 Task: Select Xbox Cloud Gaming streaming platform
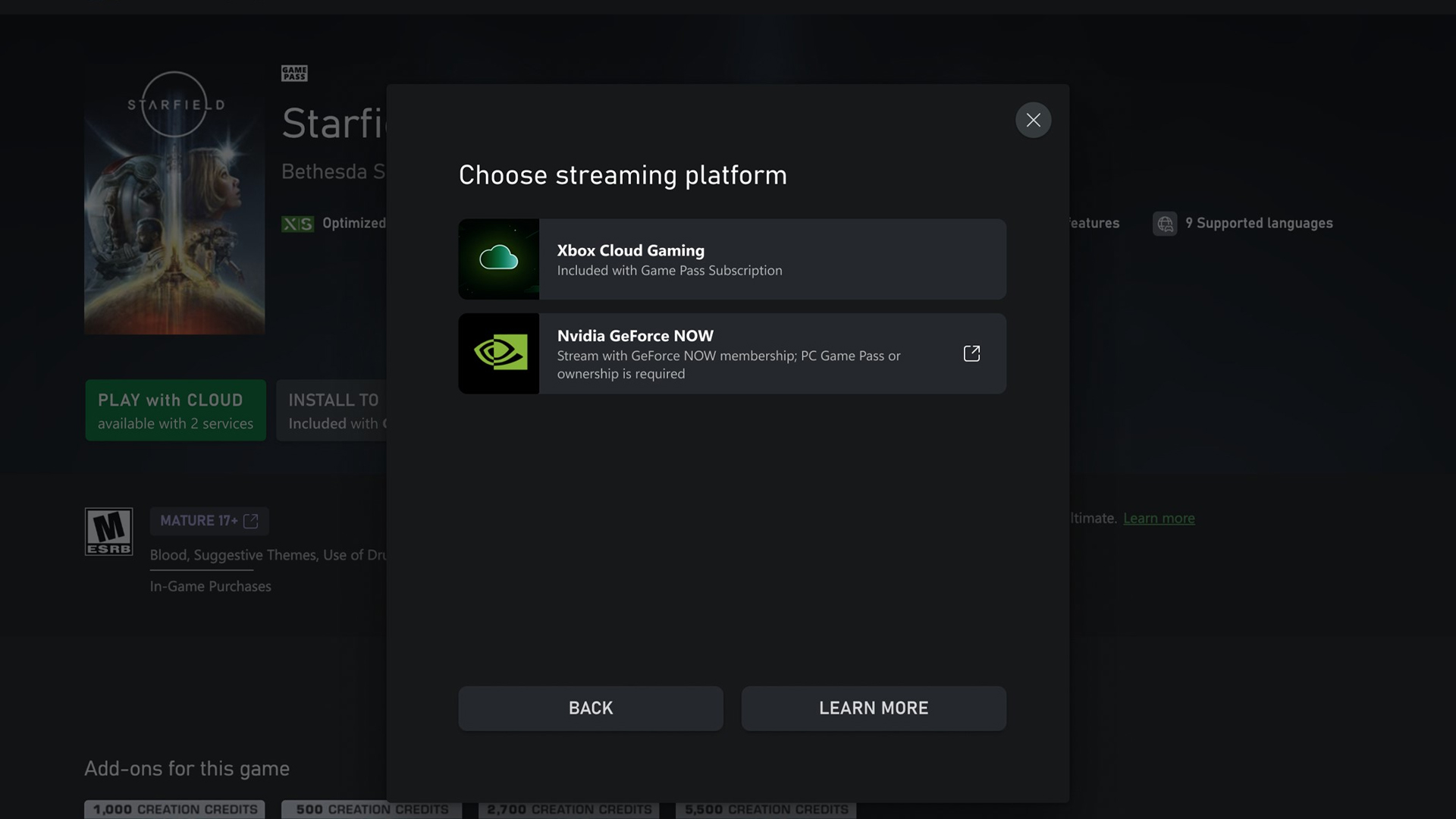pyautogui.click(x=732, y=259)
